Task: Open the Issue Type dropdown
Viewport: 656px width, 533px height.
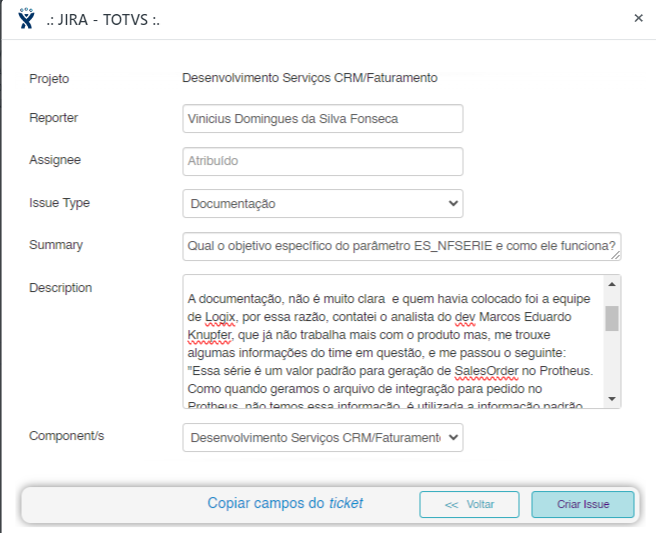Action: pyautogui.click(x=323, y=204)
